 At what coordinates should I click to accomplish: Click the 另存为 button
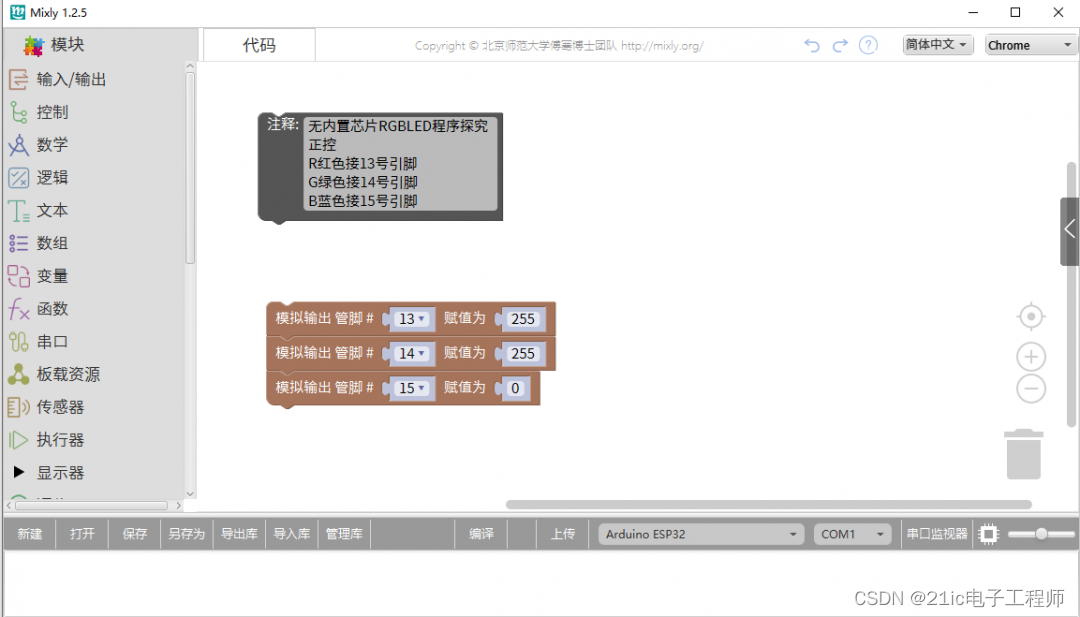(x=187, y=534)
